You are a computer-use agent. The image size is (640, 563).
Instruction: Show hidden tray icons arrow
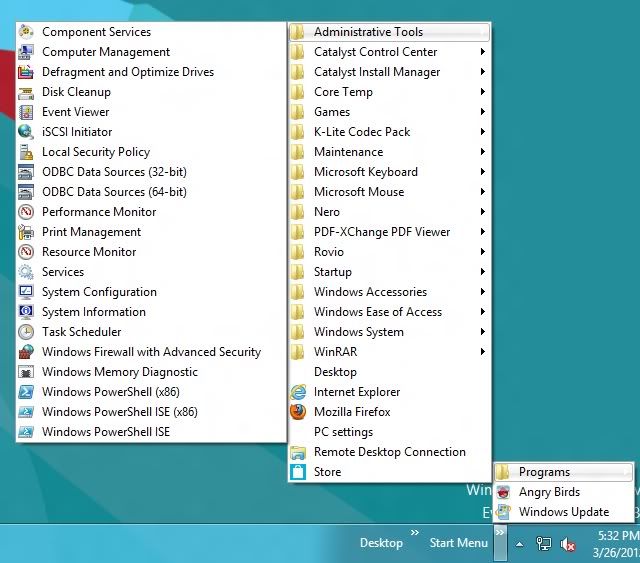coord(519,544)
